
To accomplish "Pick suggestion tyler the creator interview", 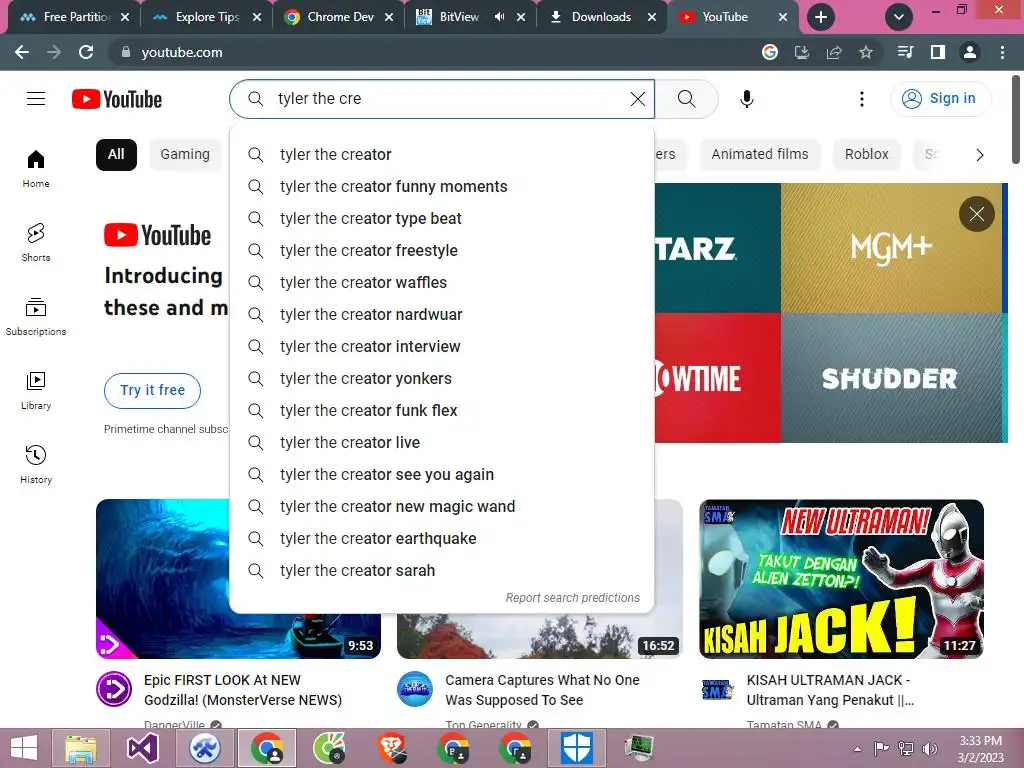I will (x=441, y=347).
